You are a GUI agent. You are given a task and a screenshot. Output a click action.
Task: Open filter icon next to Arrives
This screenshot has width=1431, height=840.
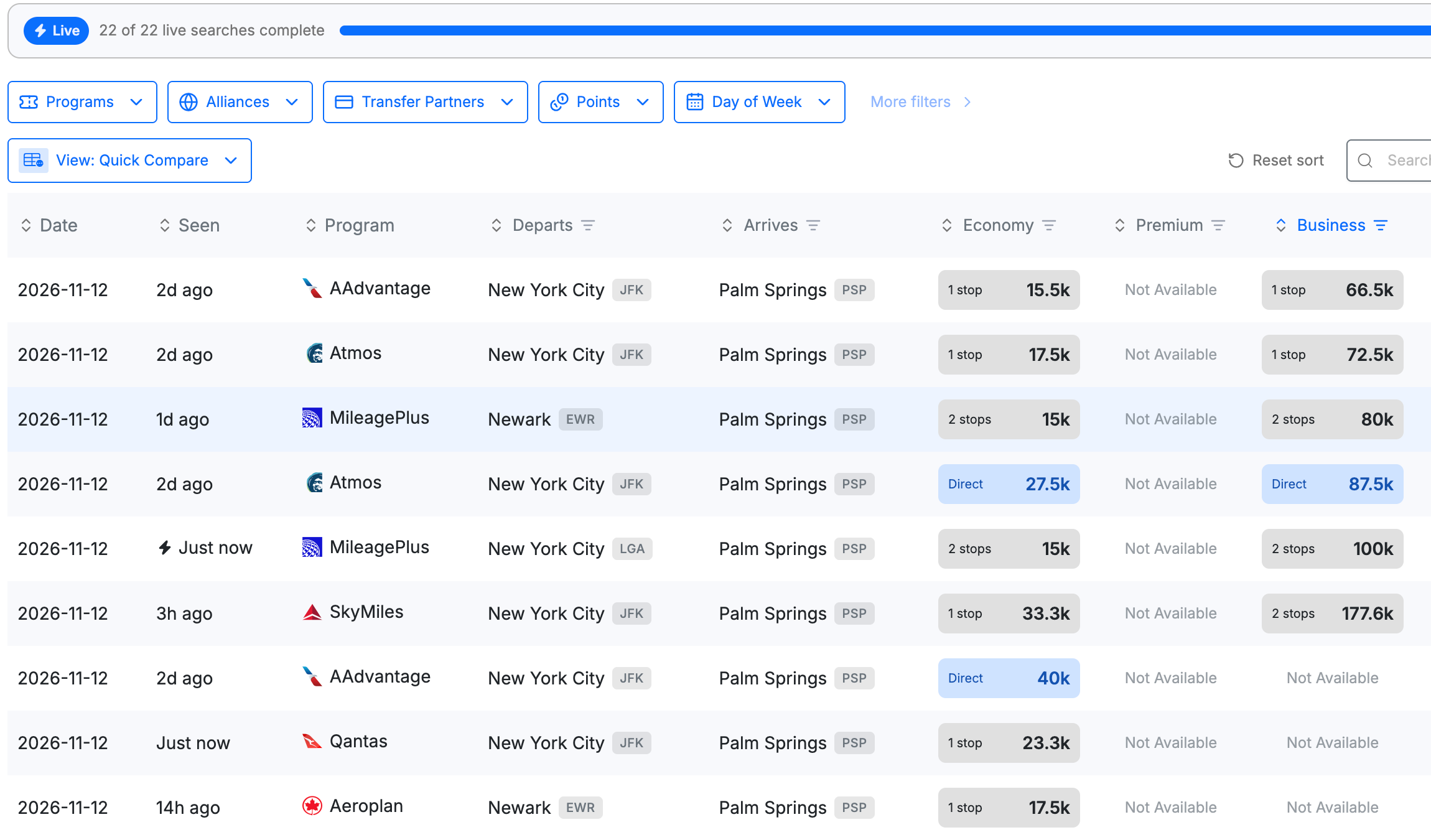[813, 225]
